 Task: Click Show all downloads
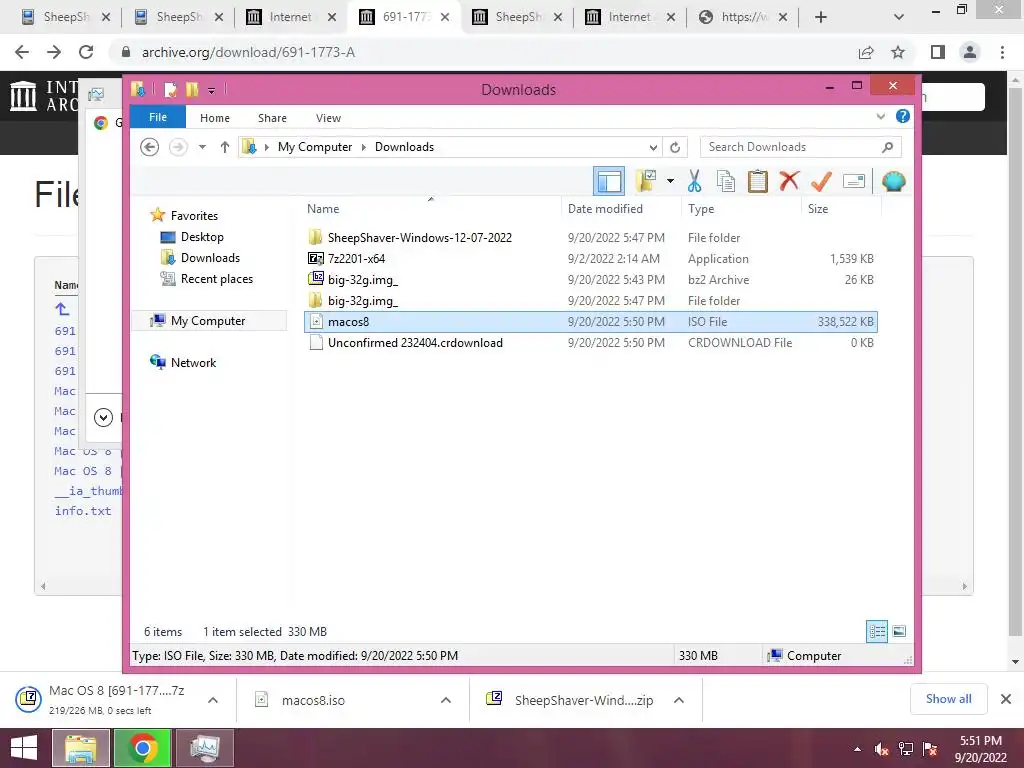tap(948, 699)
